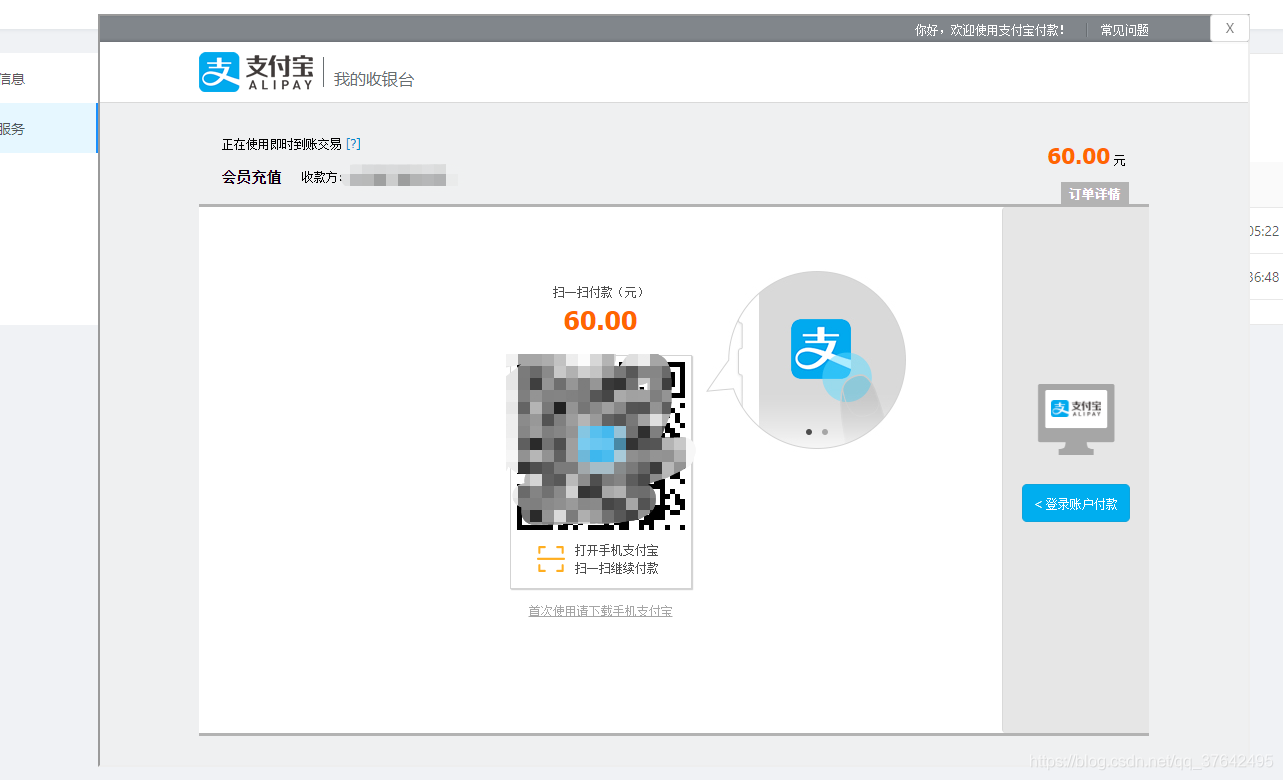Click 我的收银台 header text
This screenshot has height=780, width=1283.
click(374, 79)
